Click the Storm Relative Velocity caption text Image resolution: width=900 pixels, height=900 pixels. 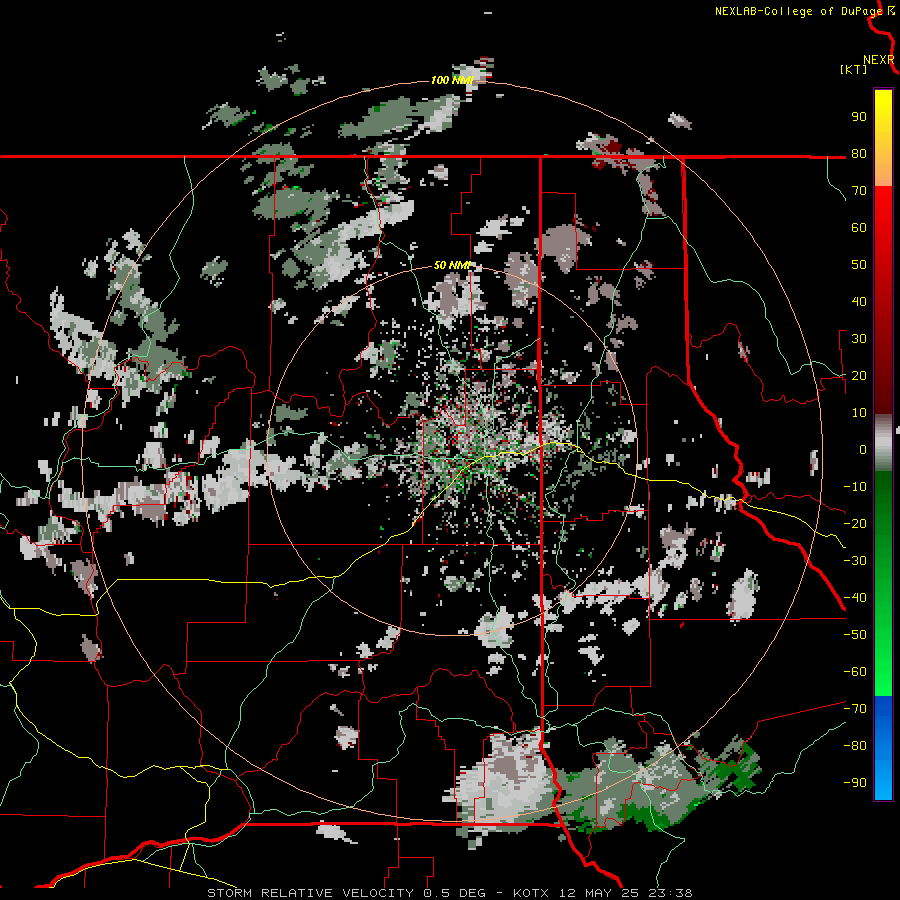pos(450,893)
